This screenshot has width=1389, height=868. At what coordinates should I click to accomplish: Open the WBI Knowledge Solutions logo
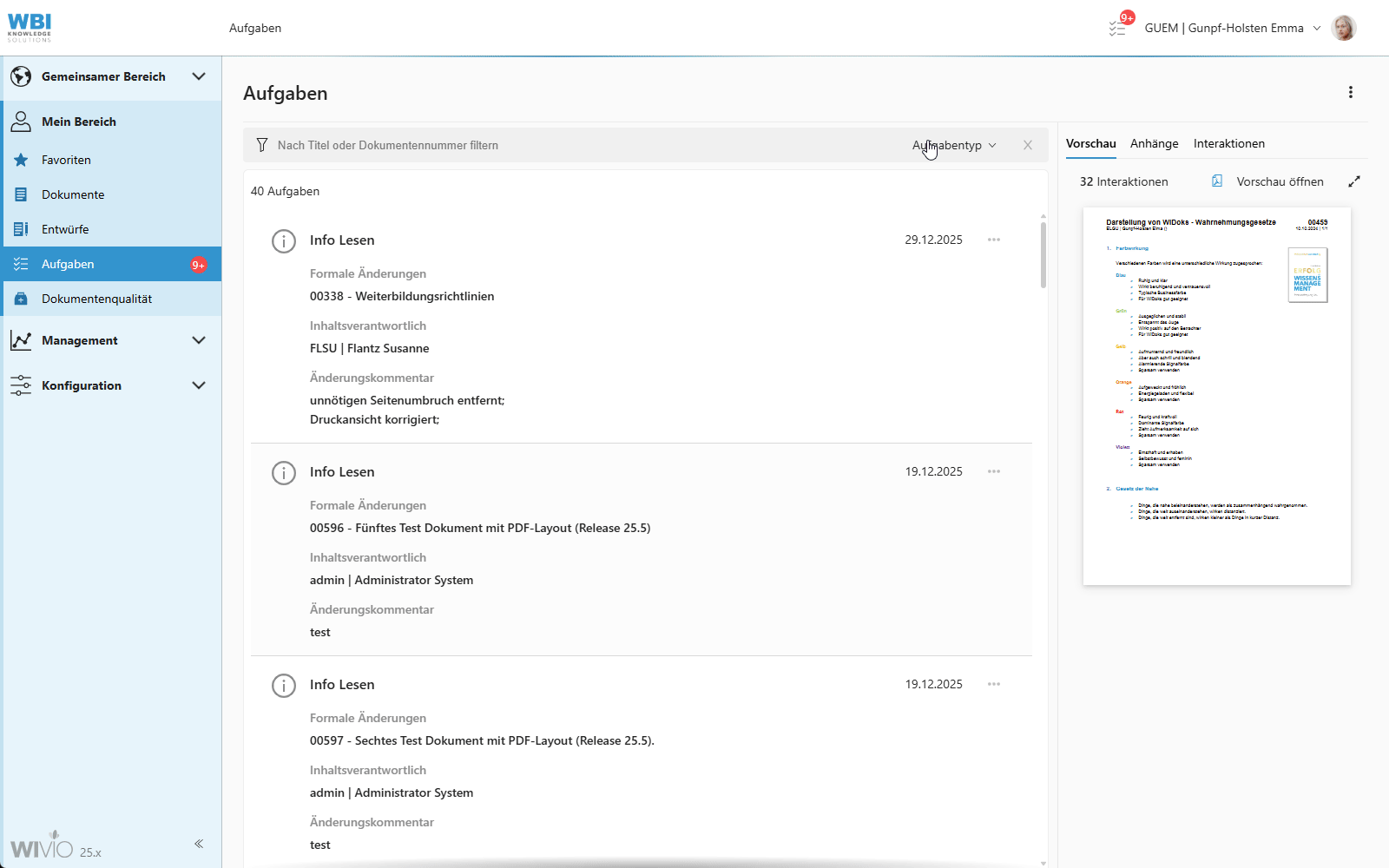30,28
